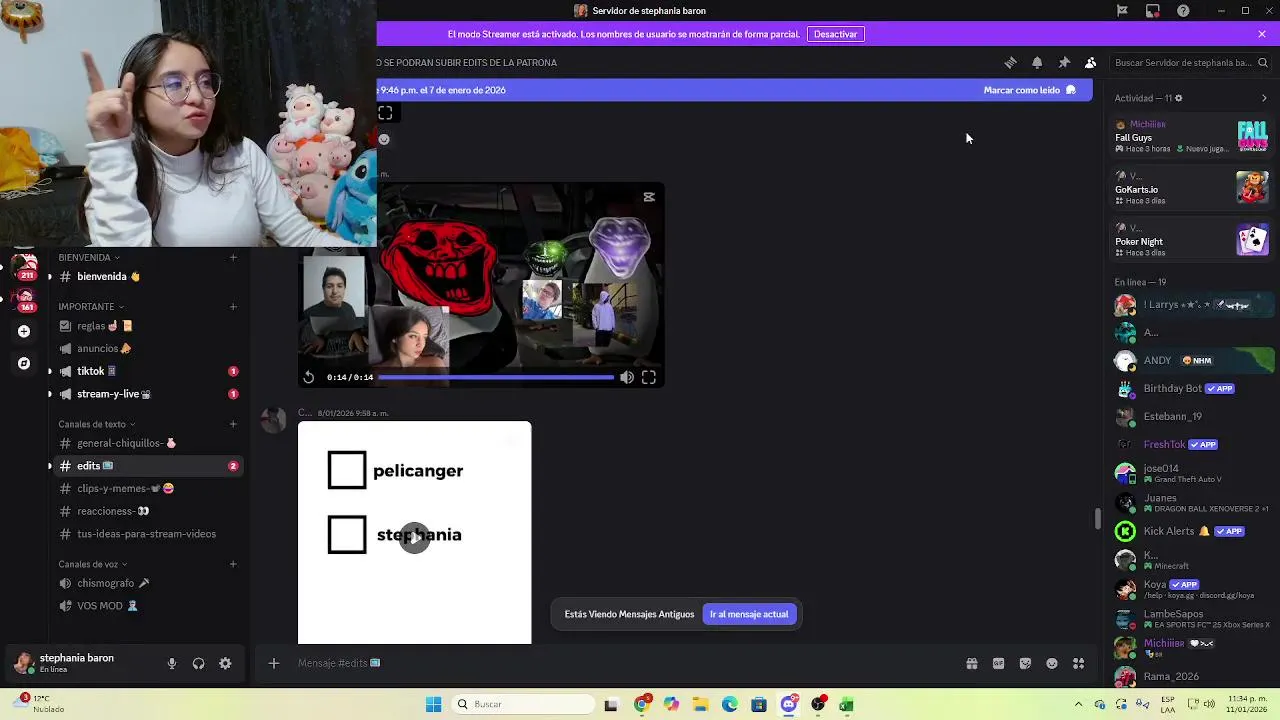Check the stephania checkbox in video thumbnail

click(x=347, y=534)
